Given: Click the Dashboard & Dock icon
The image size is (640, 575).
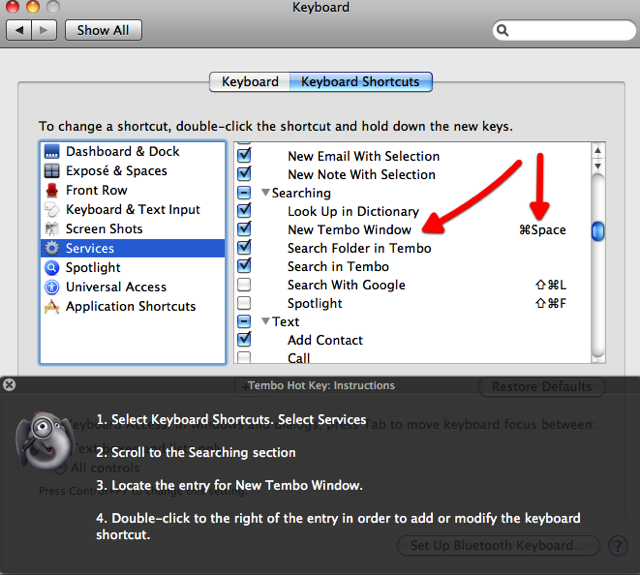Looking at the screenshot, I should pos(52,151).
